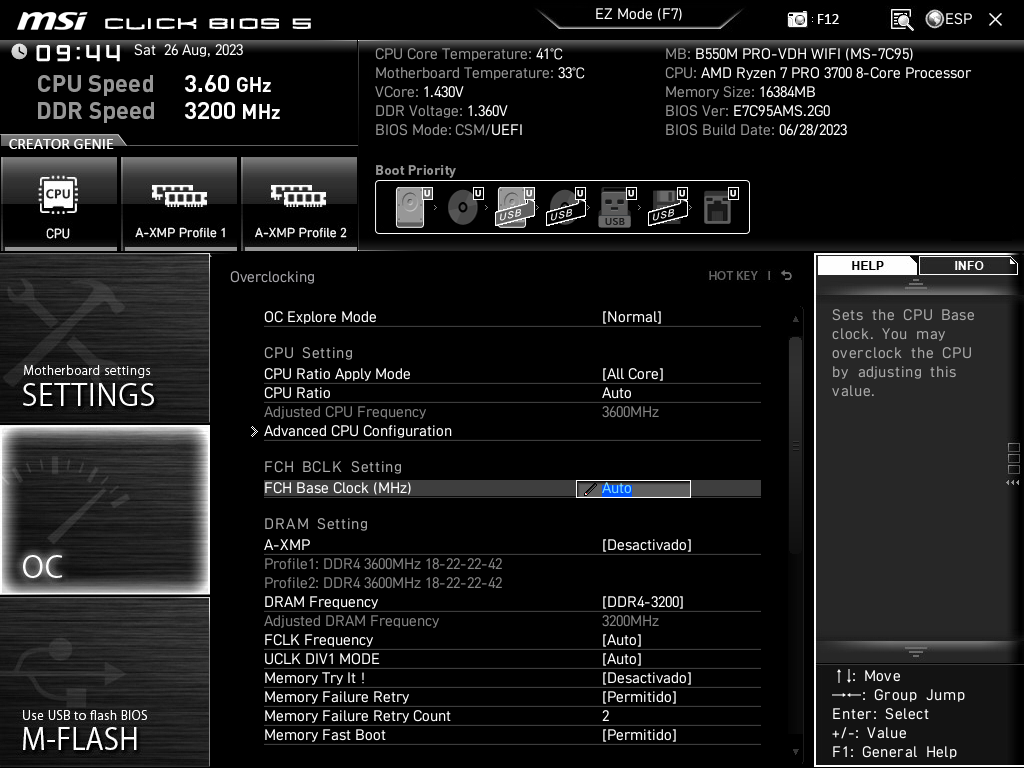Select Profile1: DDR4 3600MHz 18-22-22-42 line
Image resolution: width=1024 pixels, height=768 pixels.
(383, 564)
